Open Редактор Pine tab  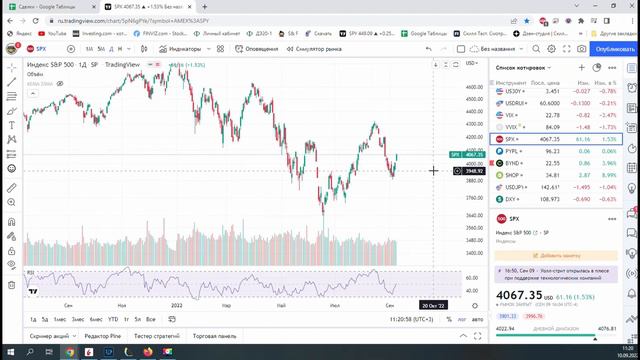tap(103, 336)
